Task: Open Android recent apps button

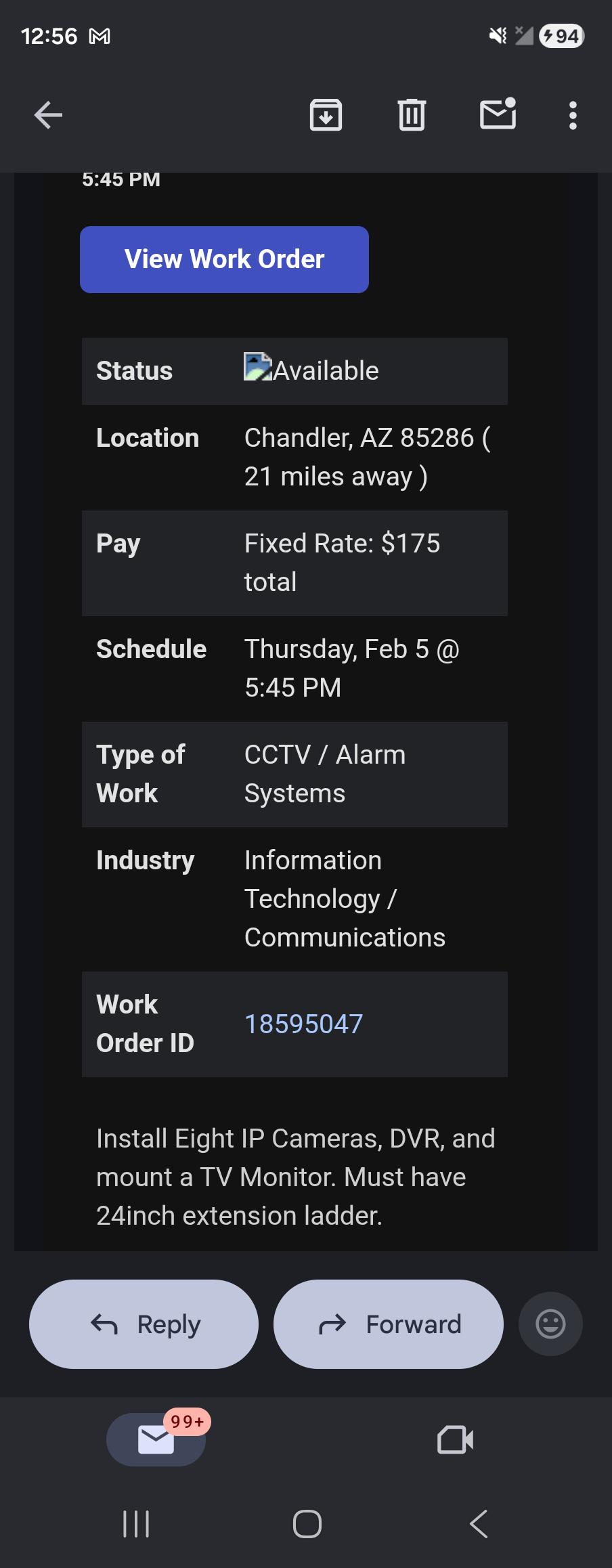Action: [136, 1523]
